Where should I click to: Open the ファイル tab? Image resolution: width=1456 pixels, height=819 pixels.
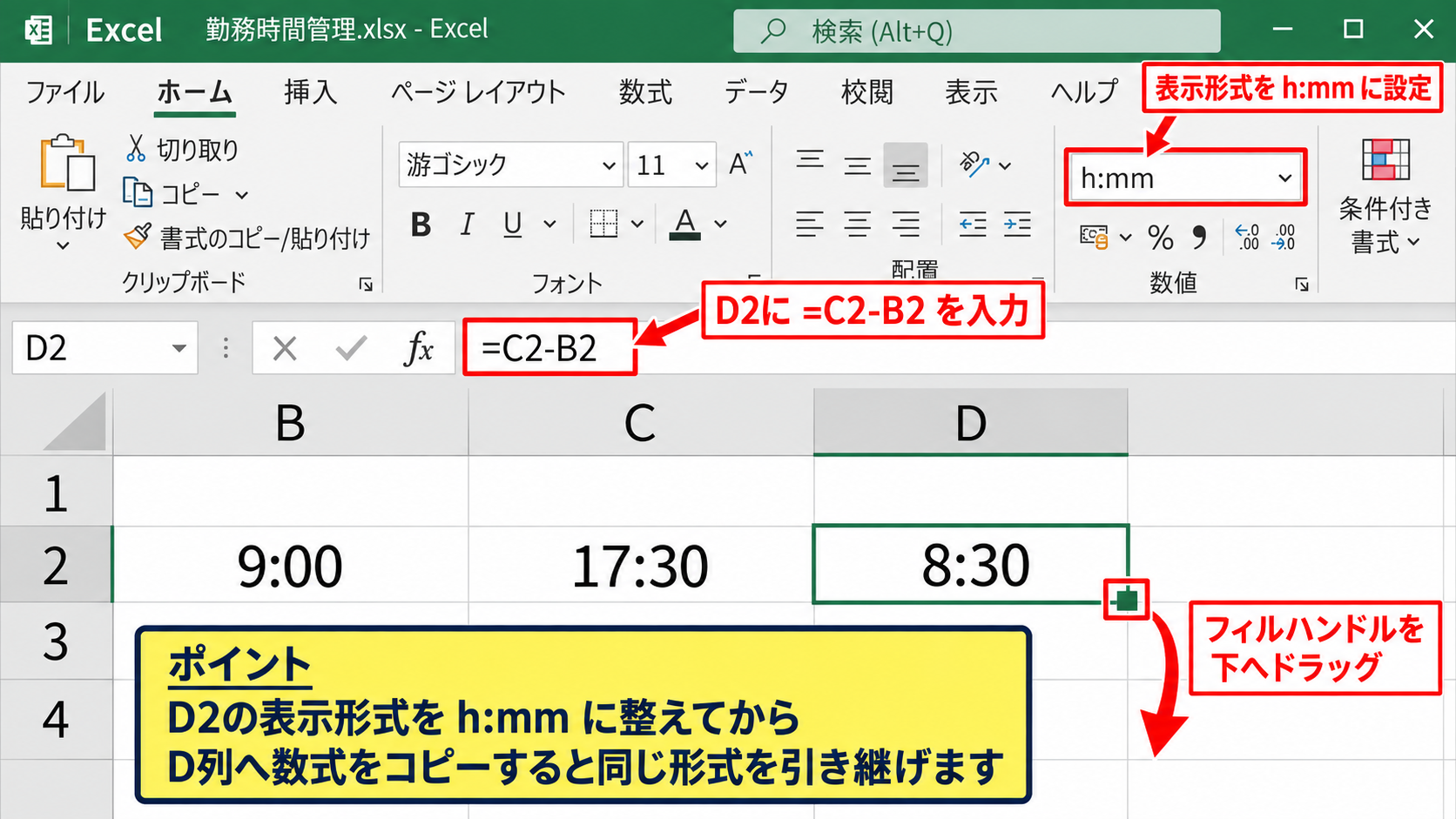tap(65, 91)
